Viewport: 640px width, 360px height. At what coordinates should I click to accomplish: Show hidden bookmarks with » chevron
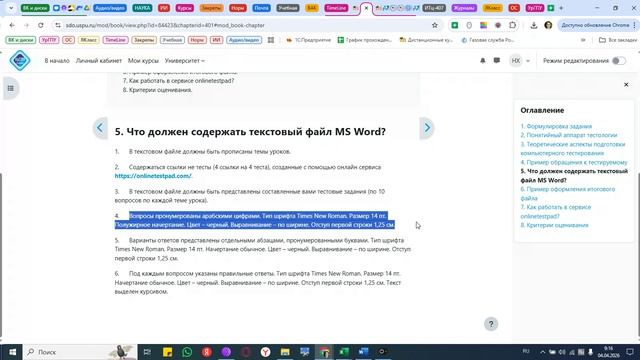[583, 40]
